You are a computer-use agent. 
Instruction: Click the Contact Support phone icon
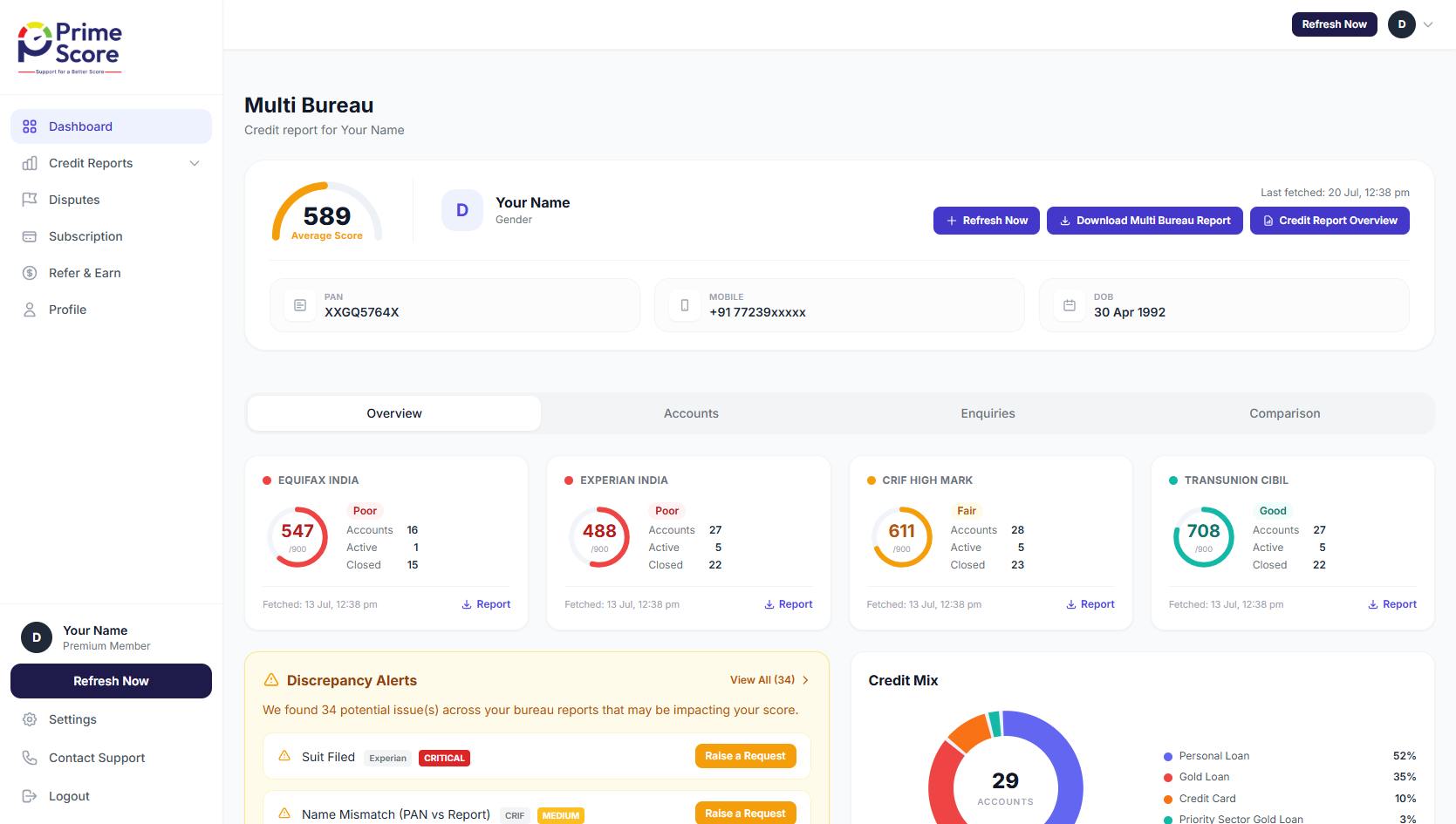pos(30,758)
